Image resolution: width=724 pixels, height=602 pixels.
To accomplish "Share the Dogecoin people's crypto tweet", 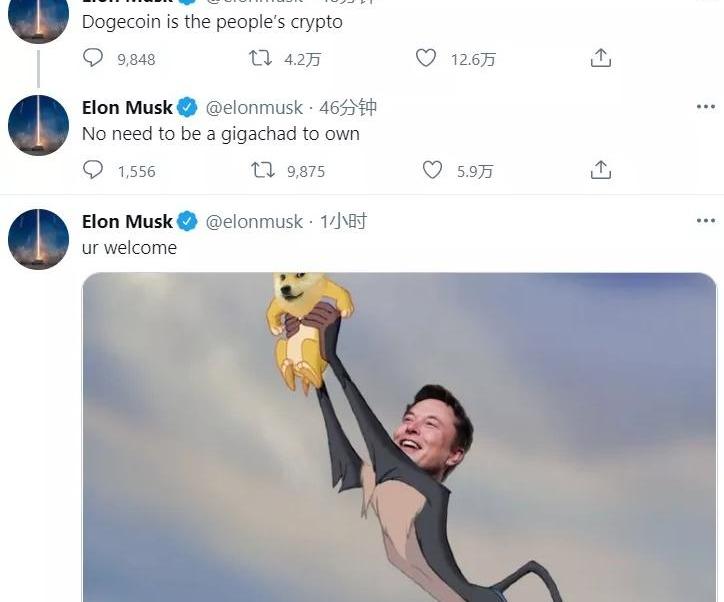I will [x=601, y=58].
